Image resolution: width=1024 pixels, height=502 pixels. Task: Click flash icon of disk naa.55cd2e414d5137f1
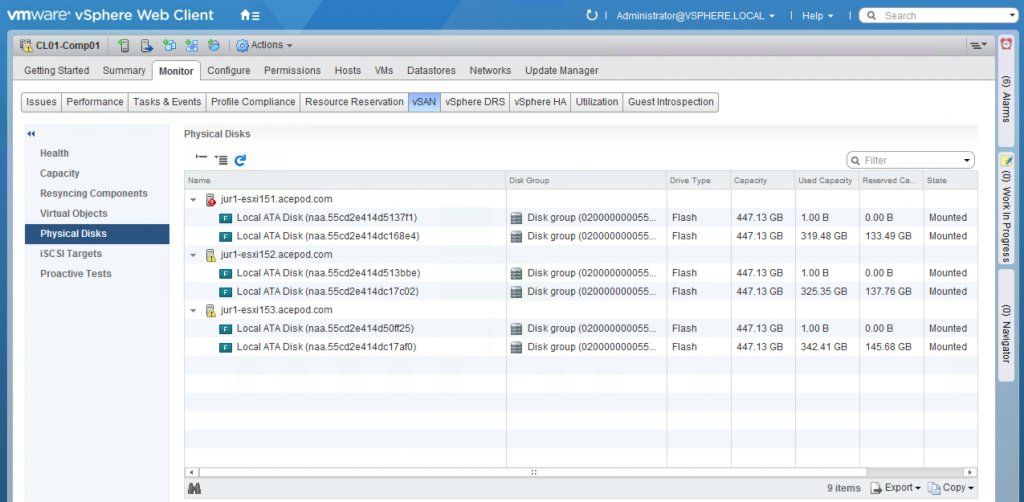(x=225, y=218)
